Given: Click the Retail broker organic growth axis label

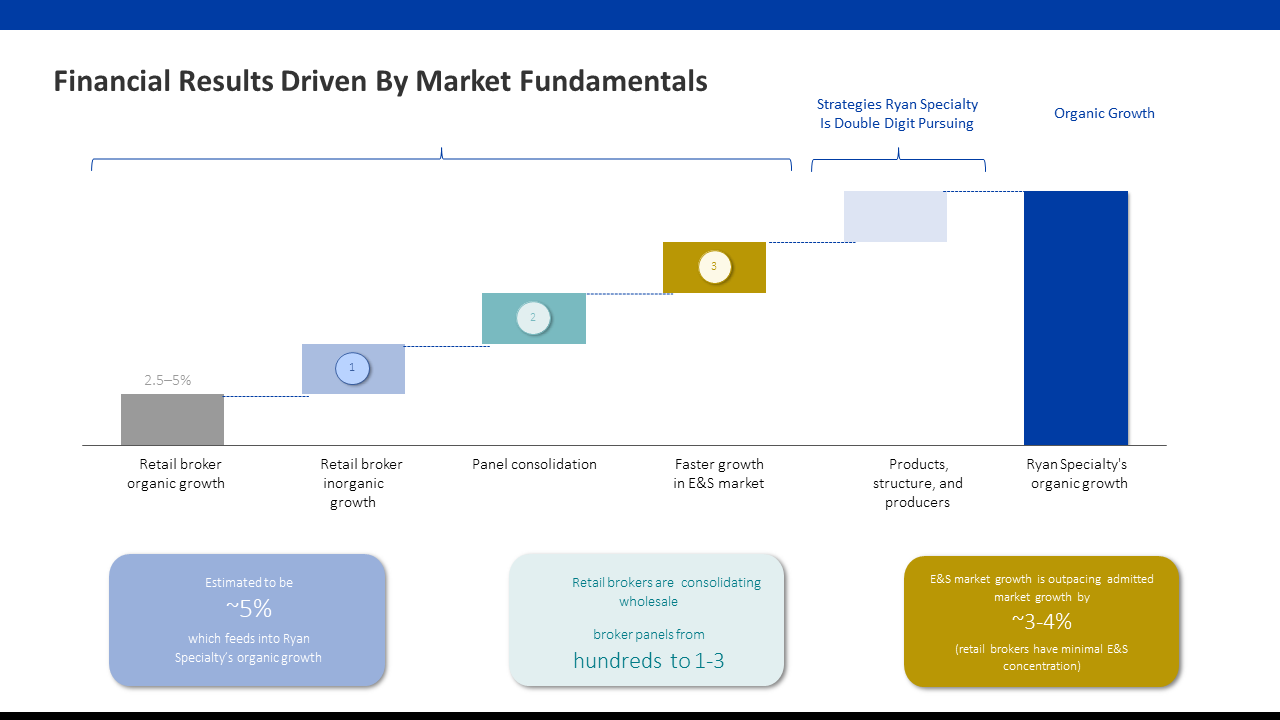Looking at the screenshot, I should point(177,474).
